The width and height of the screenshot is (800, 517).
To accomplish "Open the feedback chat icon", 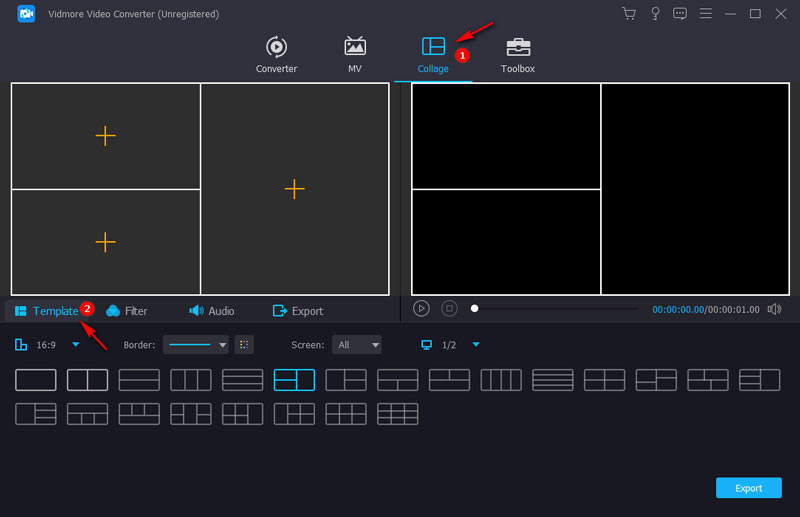I will click(x=680, y=14).
